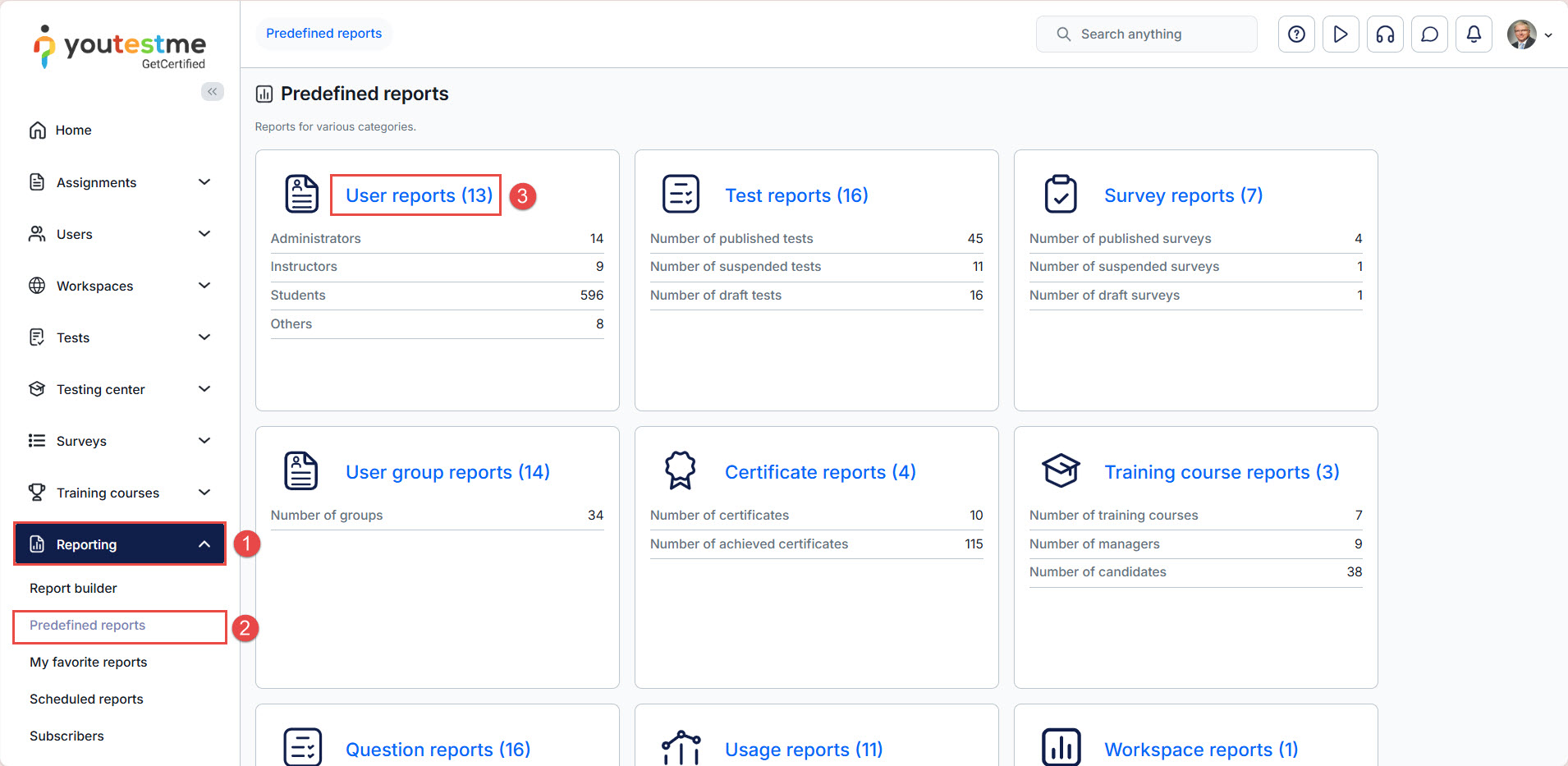Viewport: 1568px width, 766px height.
Task: Click the Training course reports graduation cap icon
Action: pyautogui.click(x=1061, y=471)
